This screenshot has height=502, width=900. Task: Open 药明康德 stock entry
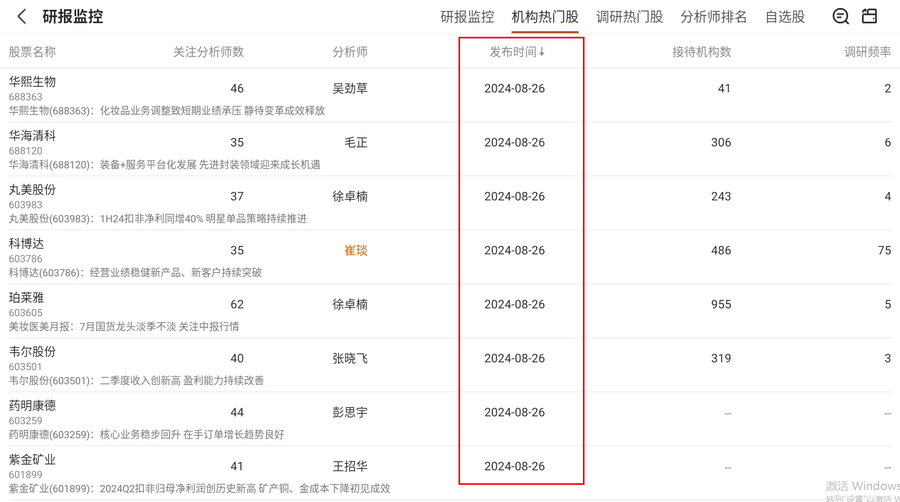click(x=32, y=406)
